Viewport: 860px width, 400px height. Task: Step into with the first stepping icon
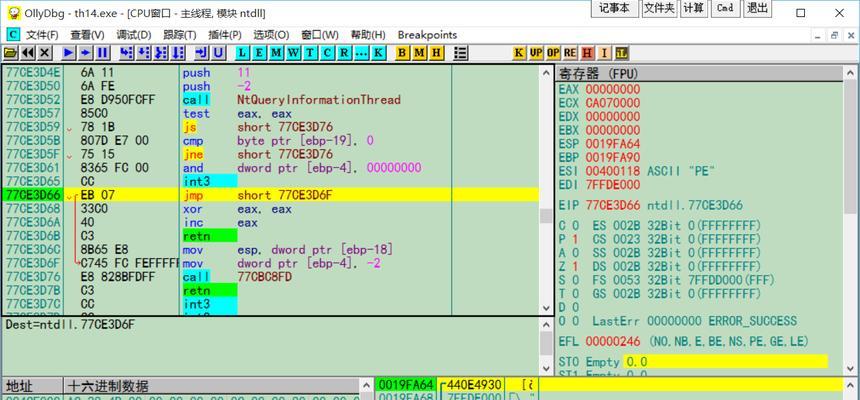pyautogui.click(x=127, y=53)
